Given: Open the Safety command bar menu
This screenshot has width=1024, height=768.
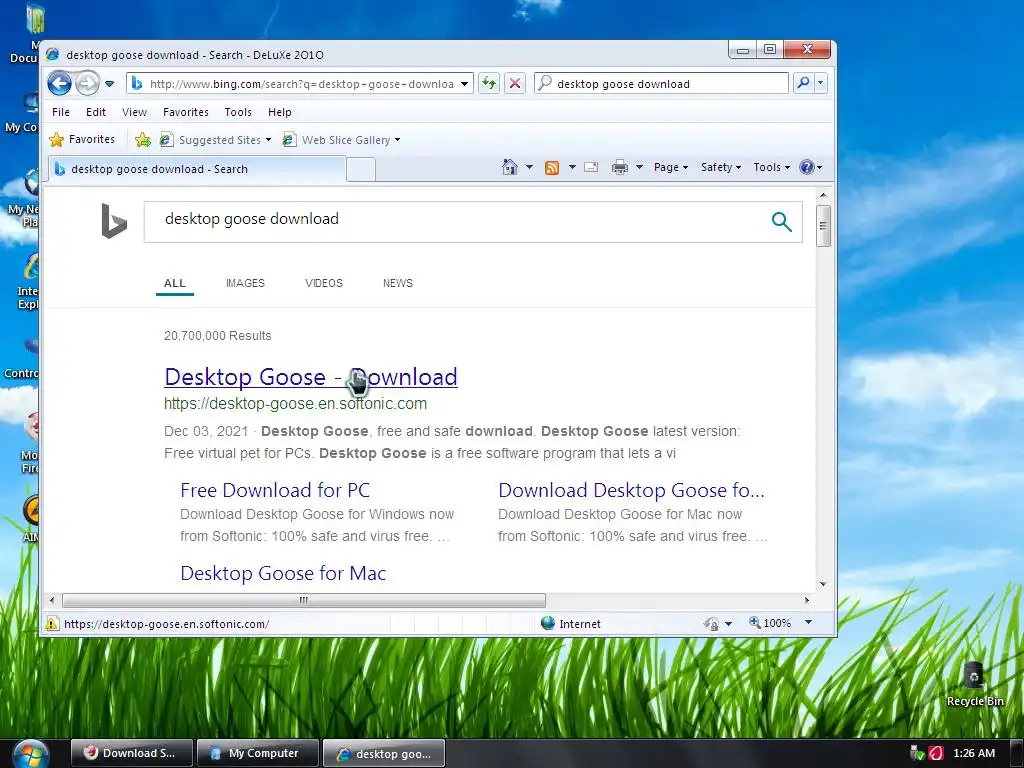Looking at the screenshot, I should tap(720, 167).
